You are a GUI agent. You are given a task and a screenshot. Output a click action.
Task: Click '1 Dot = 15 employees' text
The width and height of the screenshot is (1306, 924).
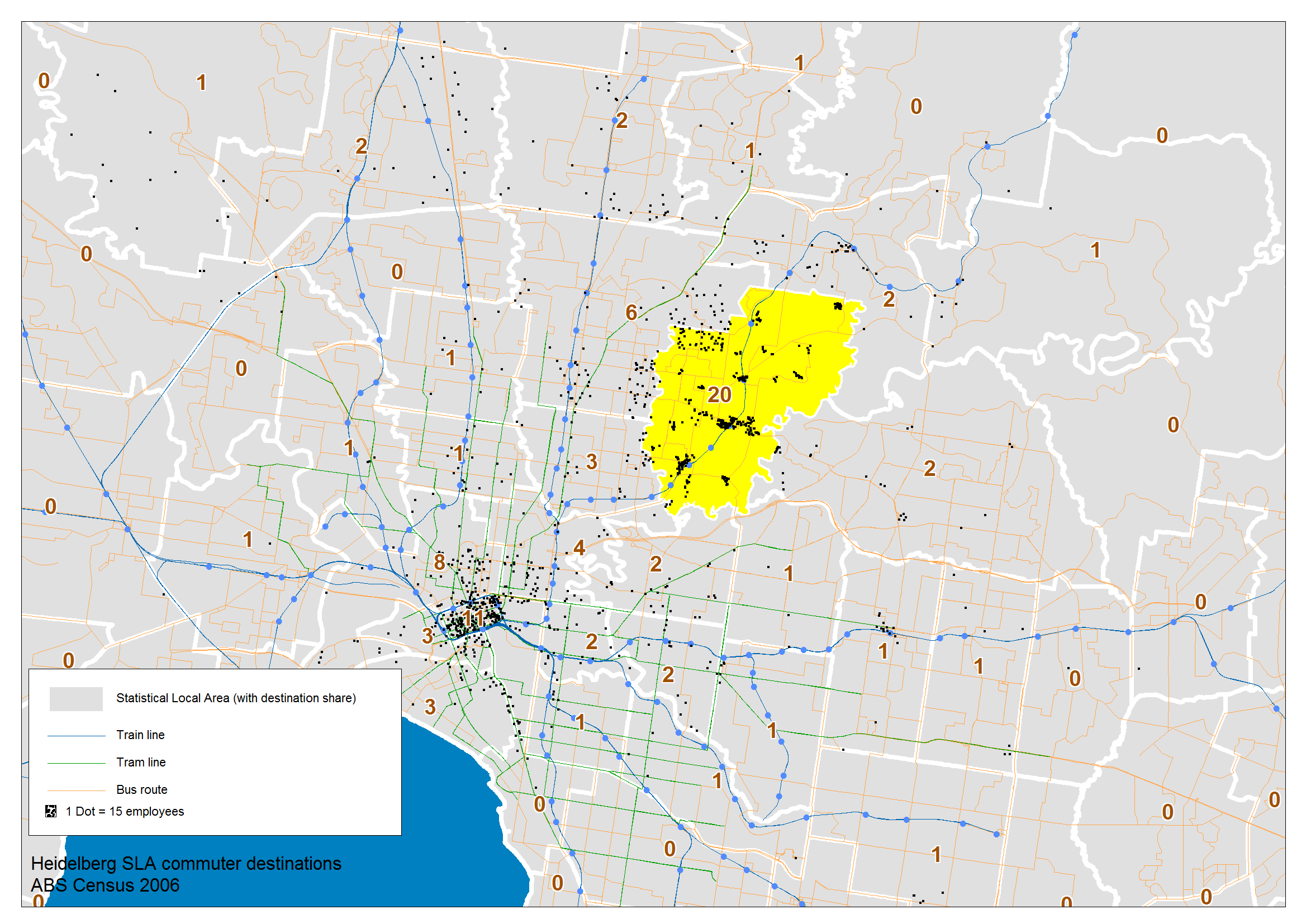pos(125,811)
